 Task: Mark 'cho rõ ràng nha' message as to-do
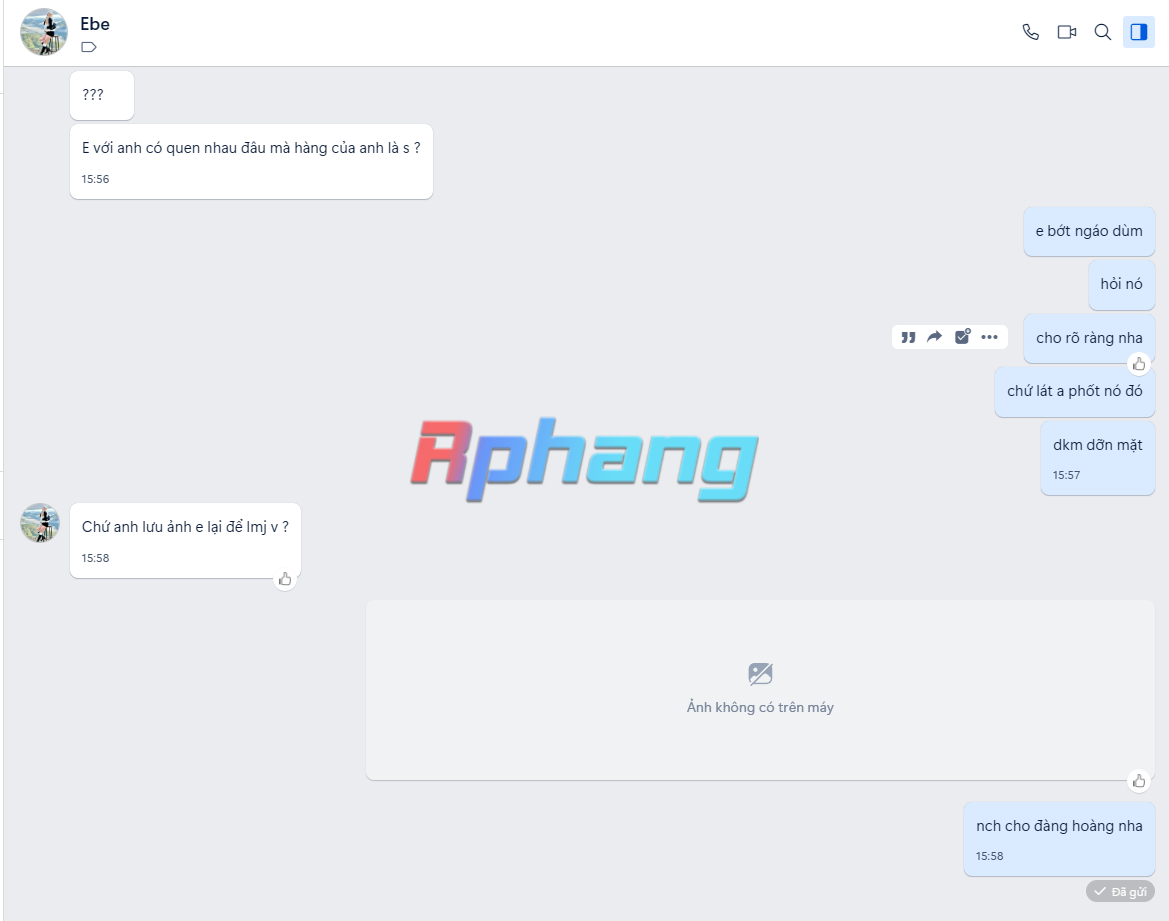coord(962,336)
